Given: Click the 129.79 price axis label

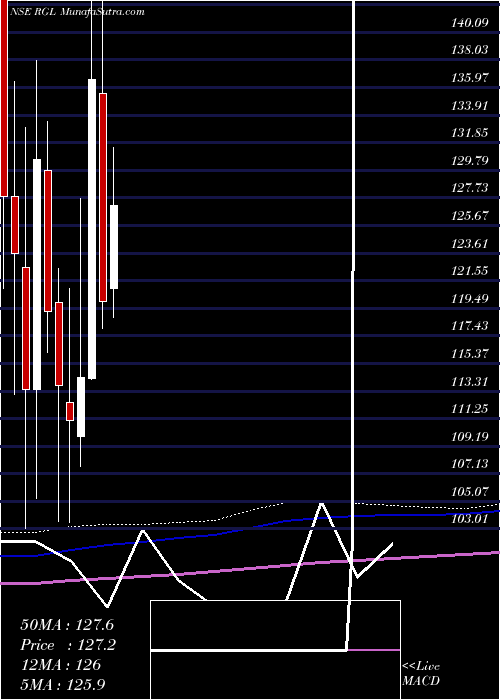Looking at the screenshot, I should pyautogui.click(x=470, y=161).
